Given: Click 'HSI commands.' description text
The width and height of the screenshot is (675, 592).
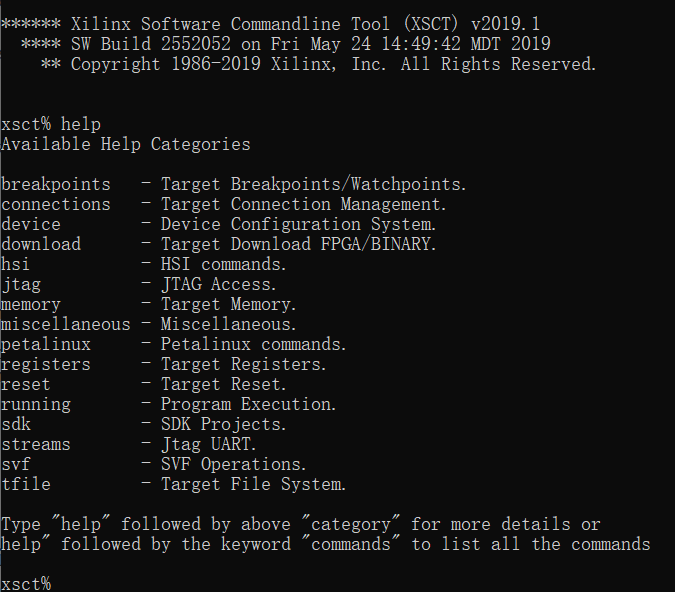Looking at the screenshot, I should [224, 264].
